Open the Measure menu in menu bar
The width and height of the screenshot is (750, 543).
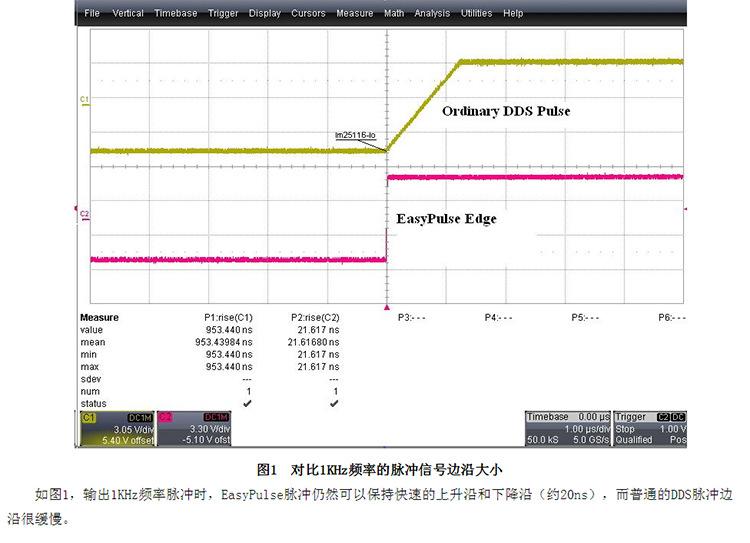point(355,14)
